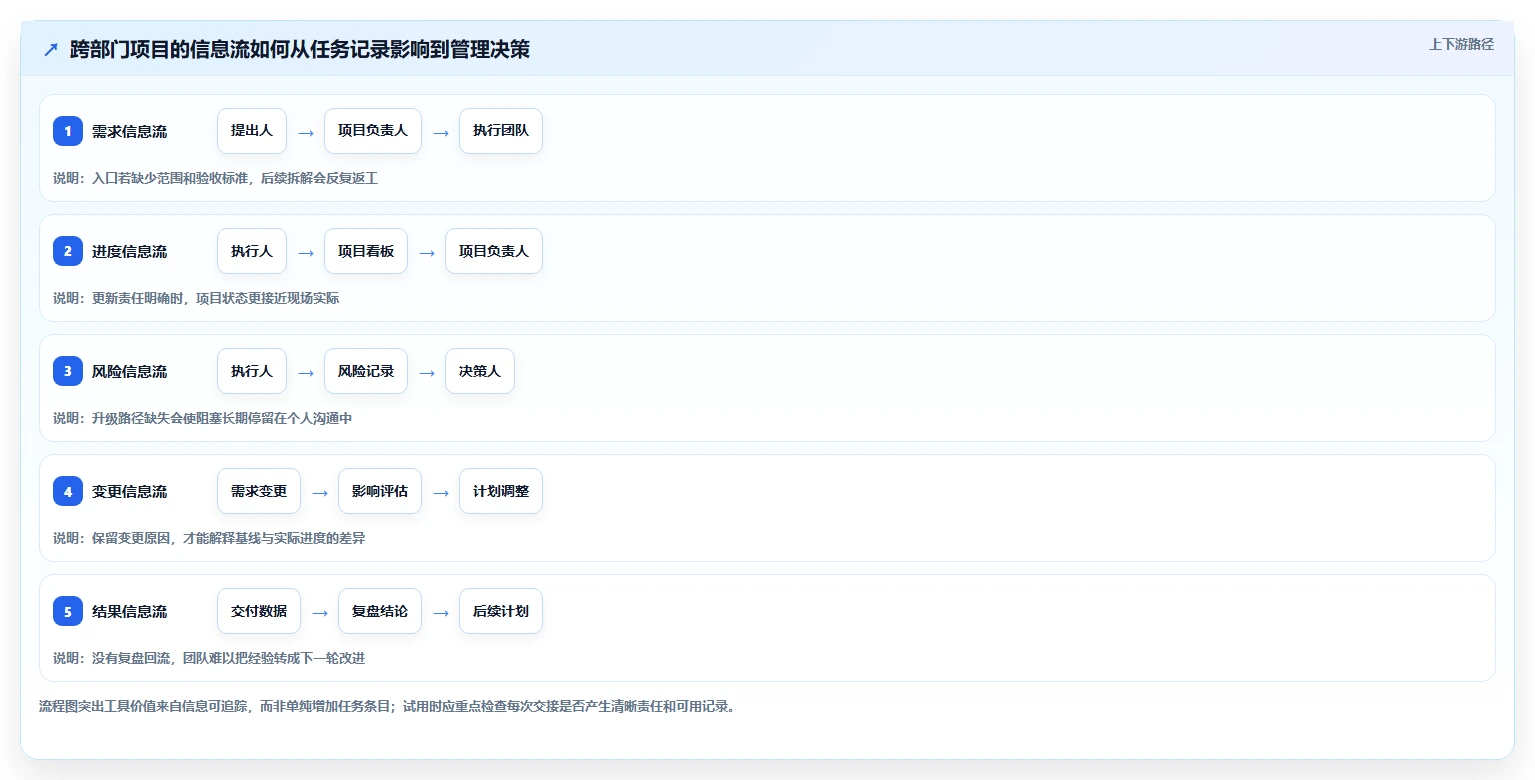Select the 结果信息流 row title
This screenshot has width=1535, height=780.
129,611
